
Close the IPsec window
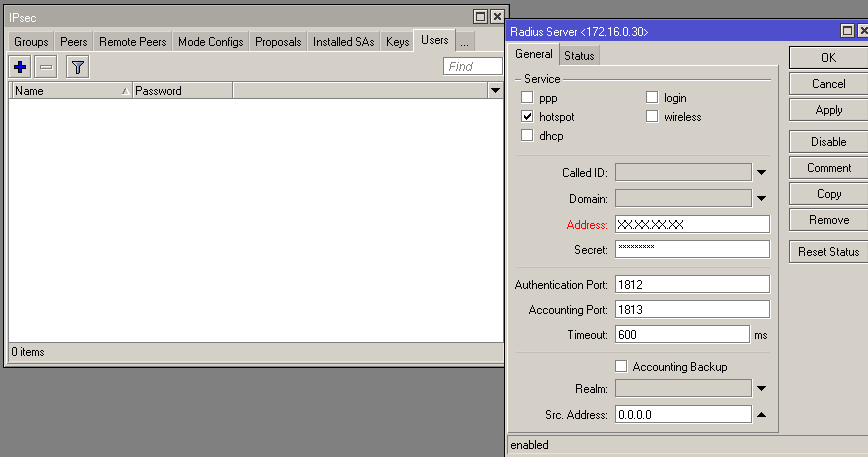click(x=497, y=17)
